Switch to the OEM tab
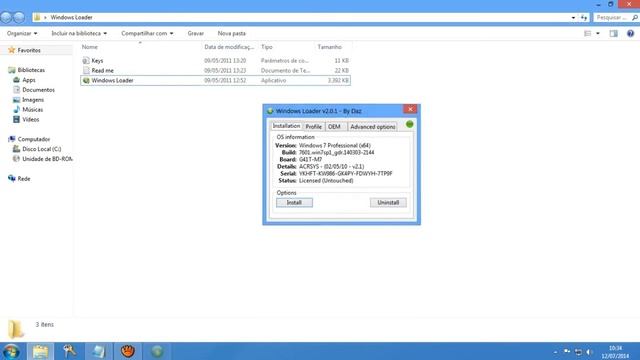The width and height of the screenshot is (640, 360). [x=334, y=127]
